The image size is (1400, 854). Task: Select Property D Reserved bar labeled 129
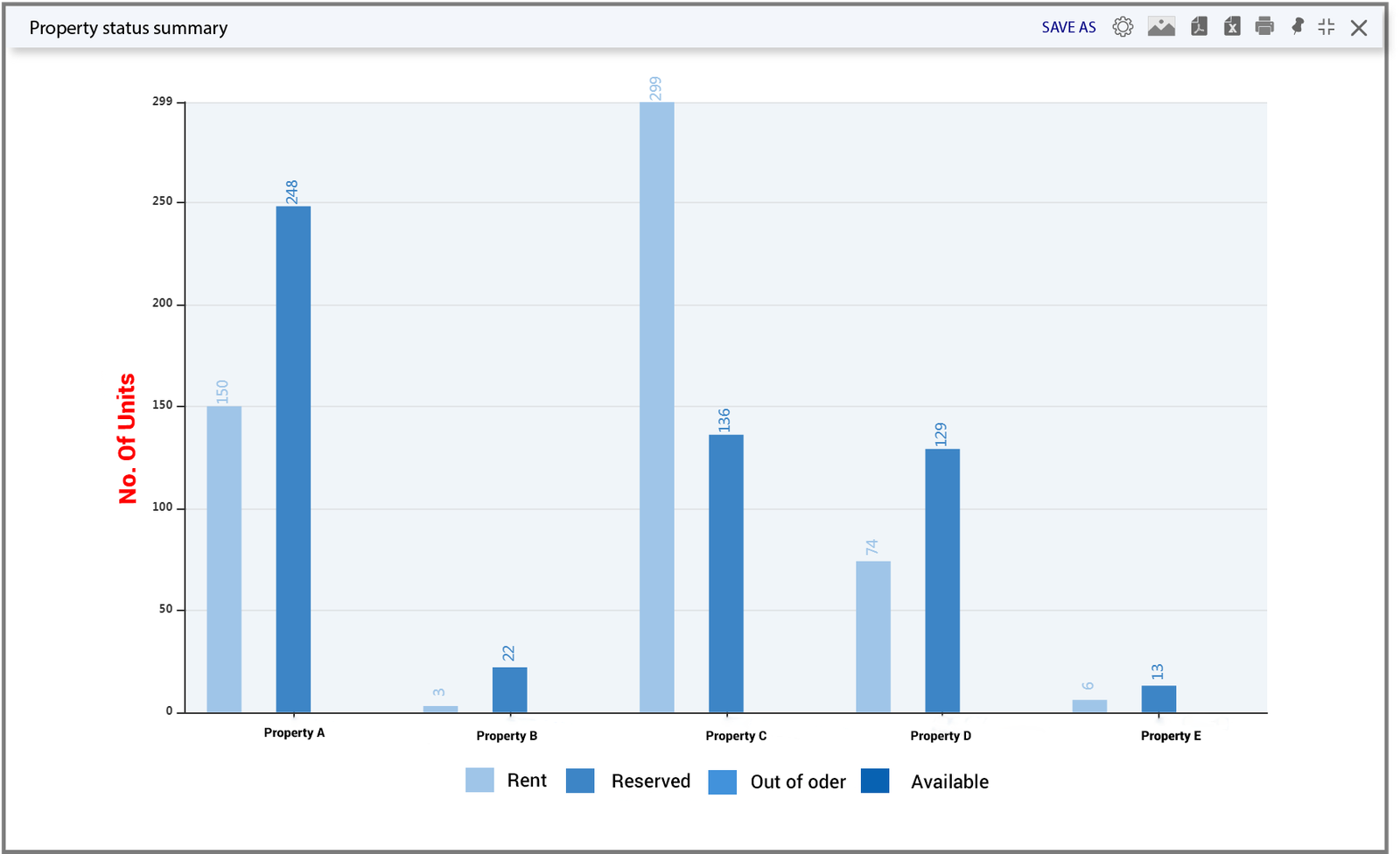(942, 581)
